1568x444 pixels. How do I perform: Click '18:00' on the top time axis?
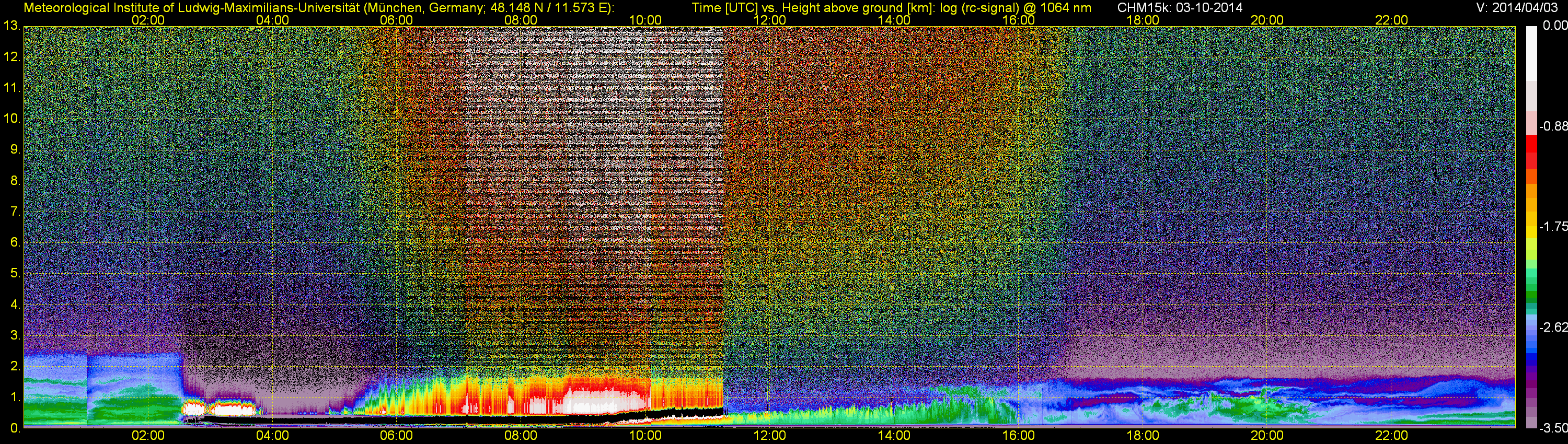click(1143, 20)
